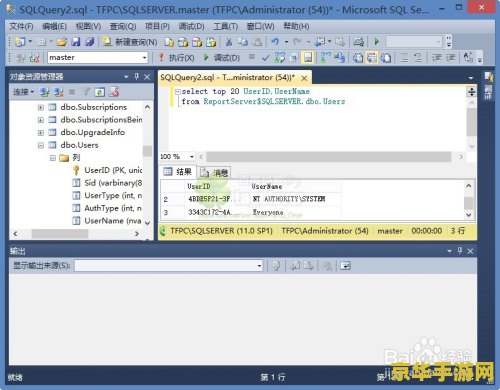Click the Parse query checkmark icon
The height and width of the screenshot is (390, 500).
coord(265,58)
